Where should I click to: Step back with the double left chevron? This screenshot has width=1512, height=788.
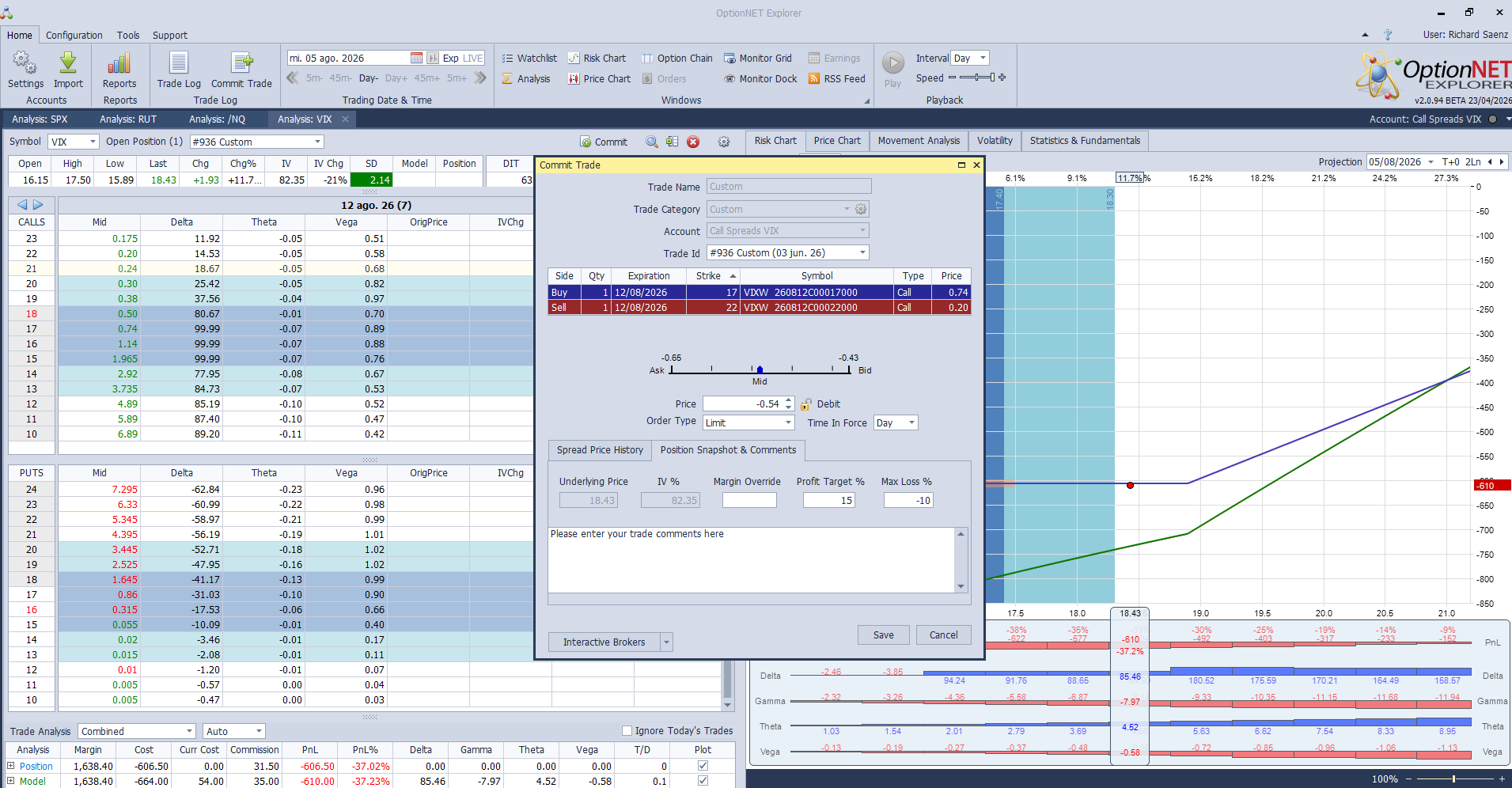point(292,78)
